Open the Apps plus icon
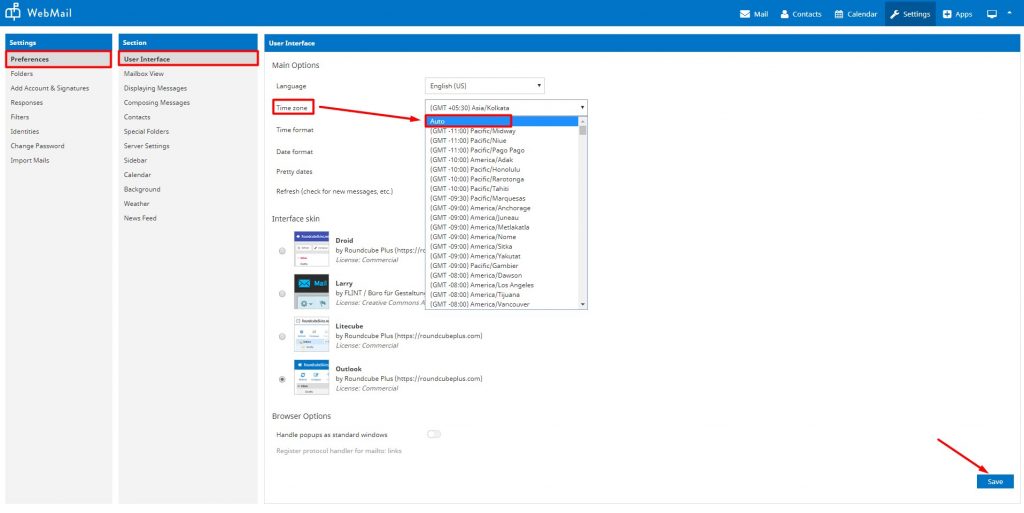The image size is (1024, 513). tap(947, 14)
